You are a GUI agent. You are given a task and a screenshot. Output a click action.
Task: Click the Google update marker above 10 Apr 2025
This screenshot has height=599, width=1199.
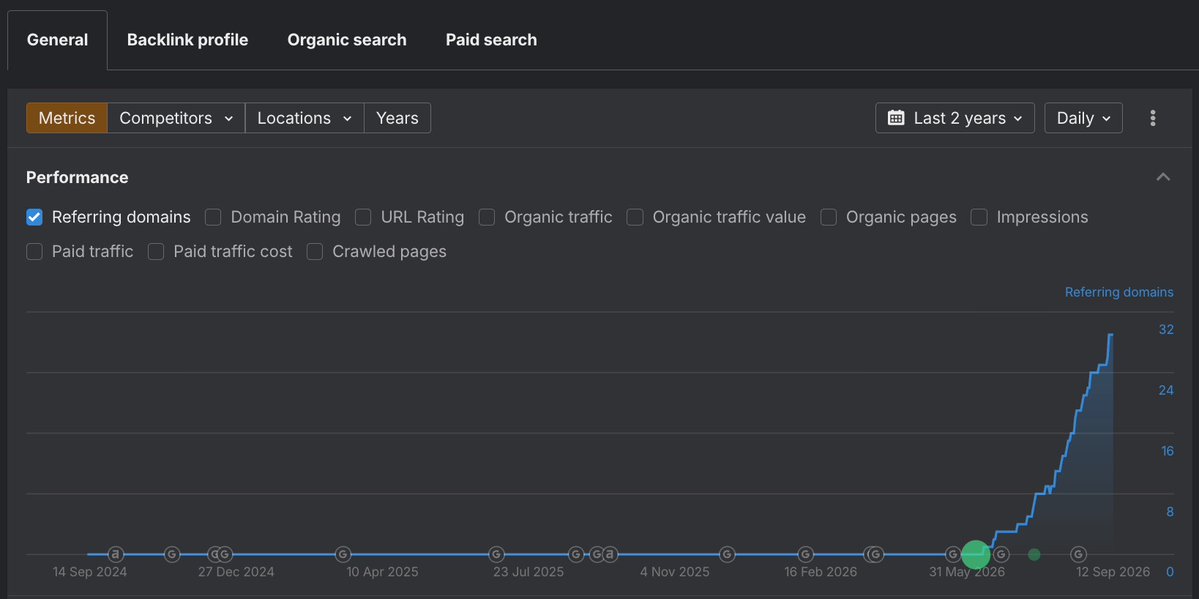(x=343, y=554)
